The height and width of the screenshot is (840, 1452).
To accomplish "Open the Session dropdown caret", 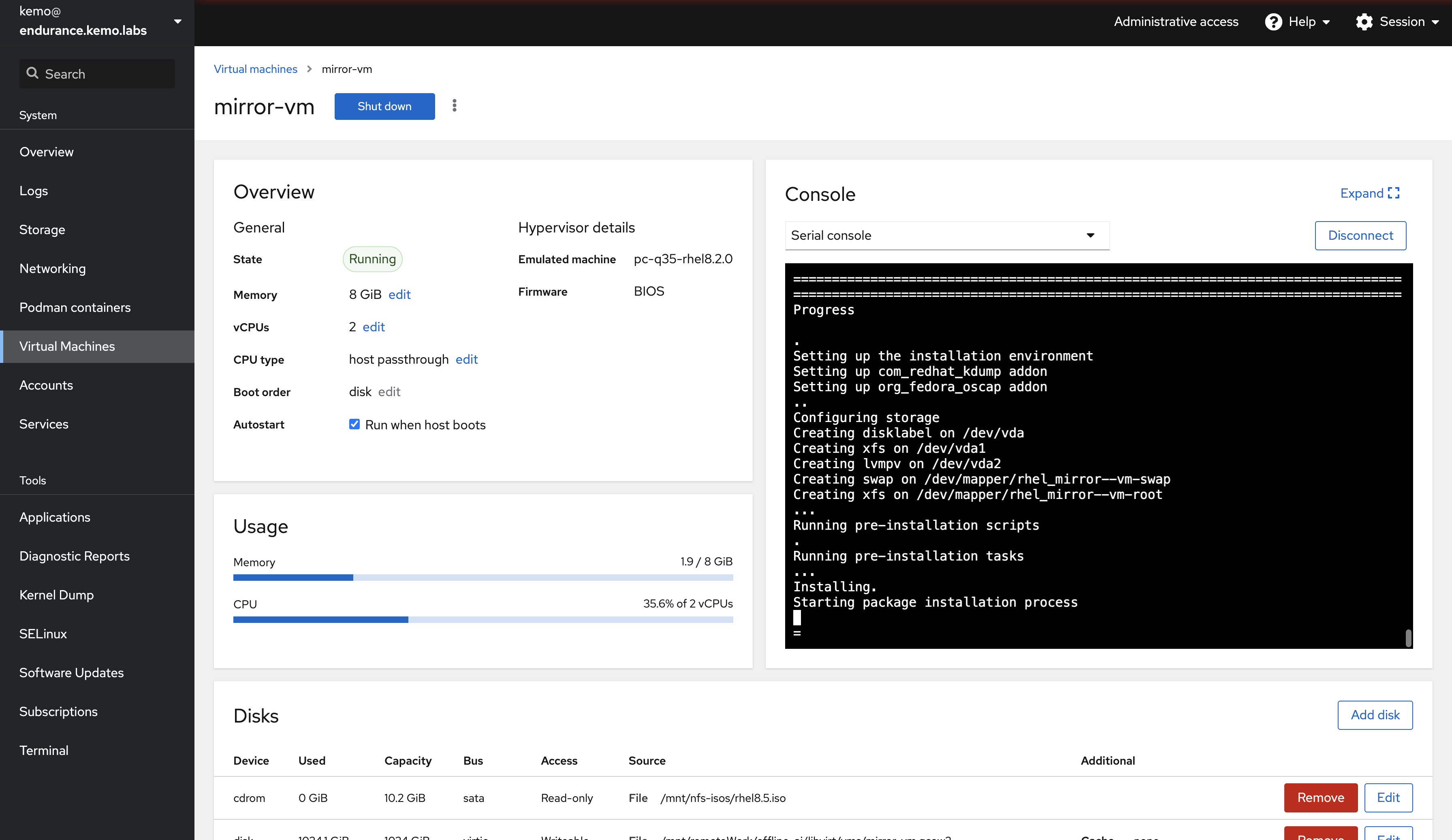I will coord(1435,22).
